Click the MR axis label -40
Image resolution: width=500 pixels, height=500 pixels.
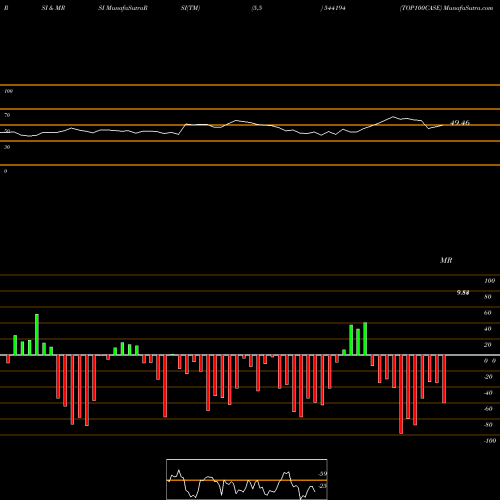[488, 393]
